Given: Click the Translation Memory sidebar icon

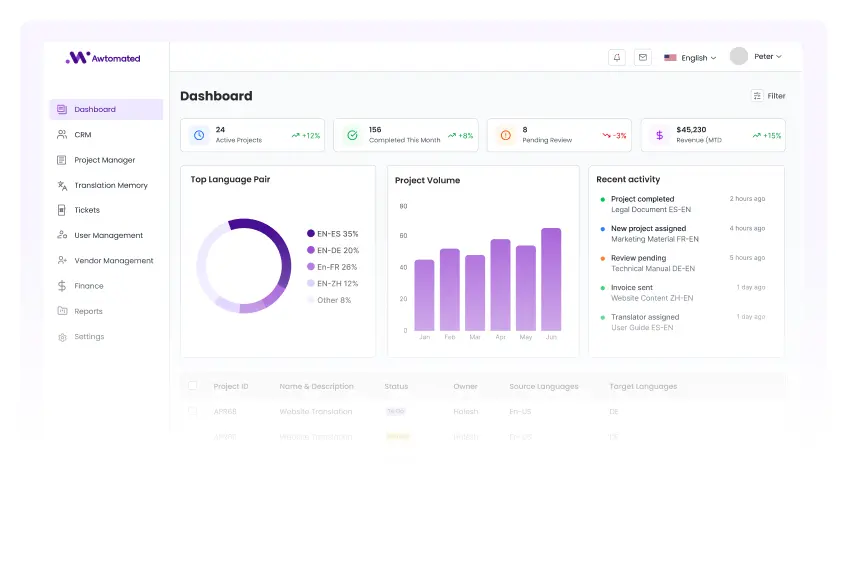Looking at the screenshot, I should point(62,185).
